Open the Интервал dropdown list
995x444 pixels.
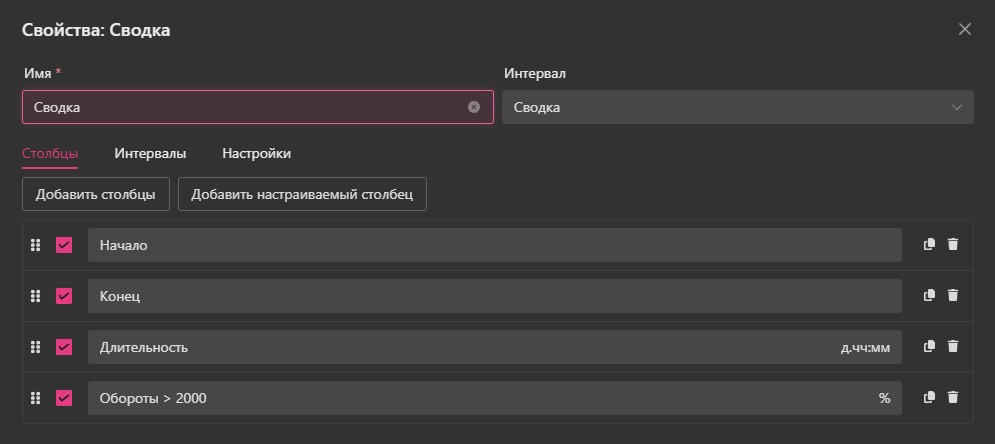click(x=737, y=107)
